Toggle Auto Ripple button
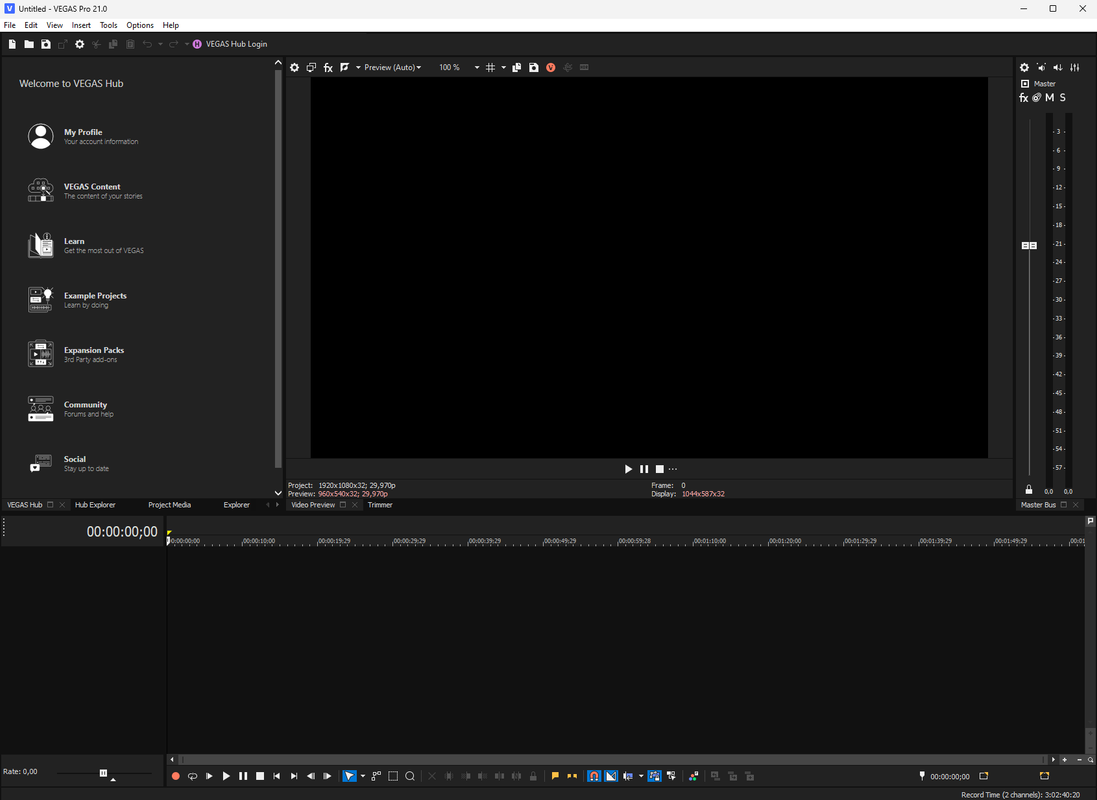Screen dimensions: 1097x800 [x=628, y=776]
